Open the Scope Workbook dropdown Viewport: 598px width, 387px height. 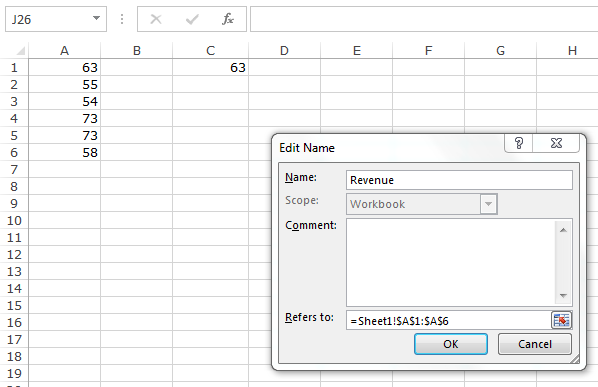489,204
